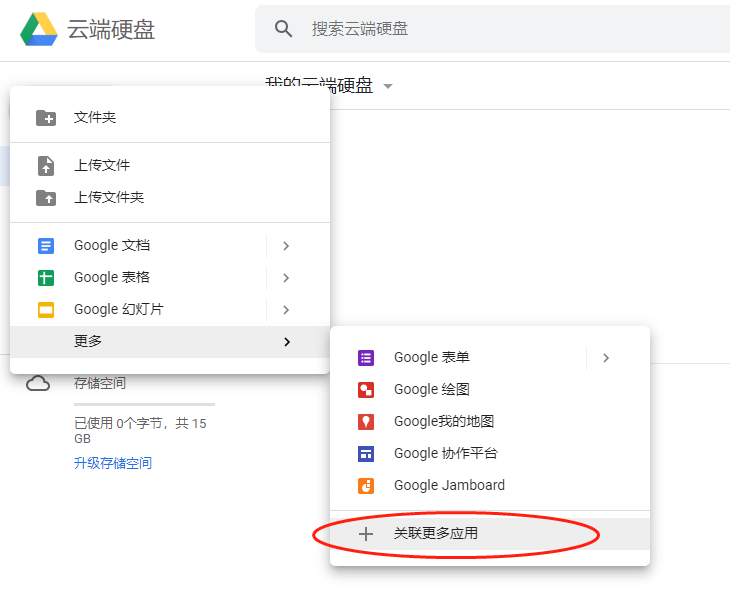The width and height of the screenshot is (730, 607).
Task: Click the Google Sites blue icon
Action: point(366,454)
